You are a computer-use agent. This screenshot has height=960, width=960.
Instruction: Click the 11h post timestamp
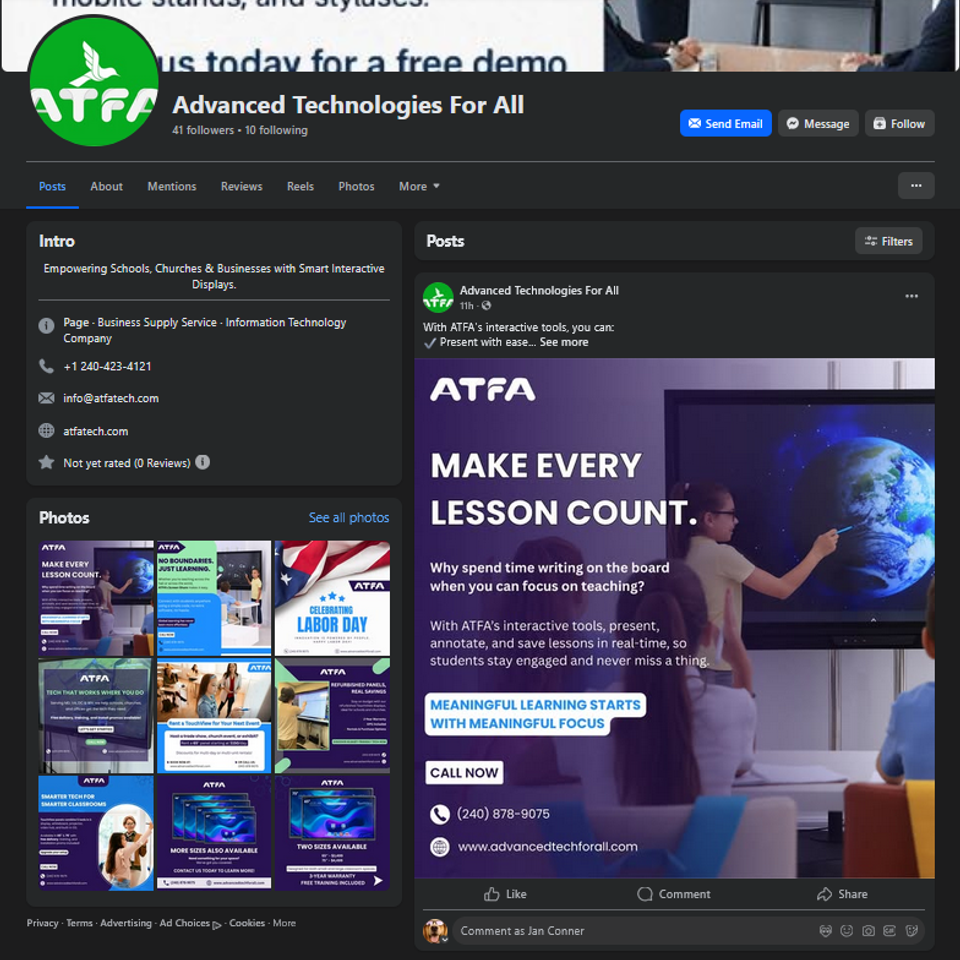pos(467,306)
